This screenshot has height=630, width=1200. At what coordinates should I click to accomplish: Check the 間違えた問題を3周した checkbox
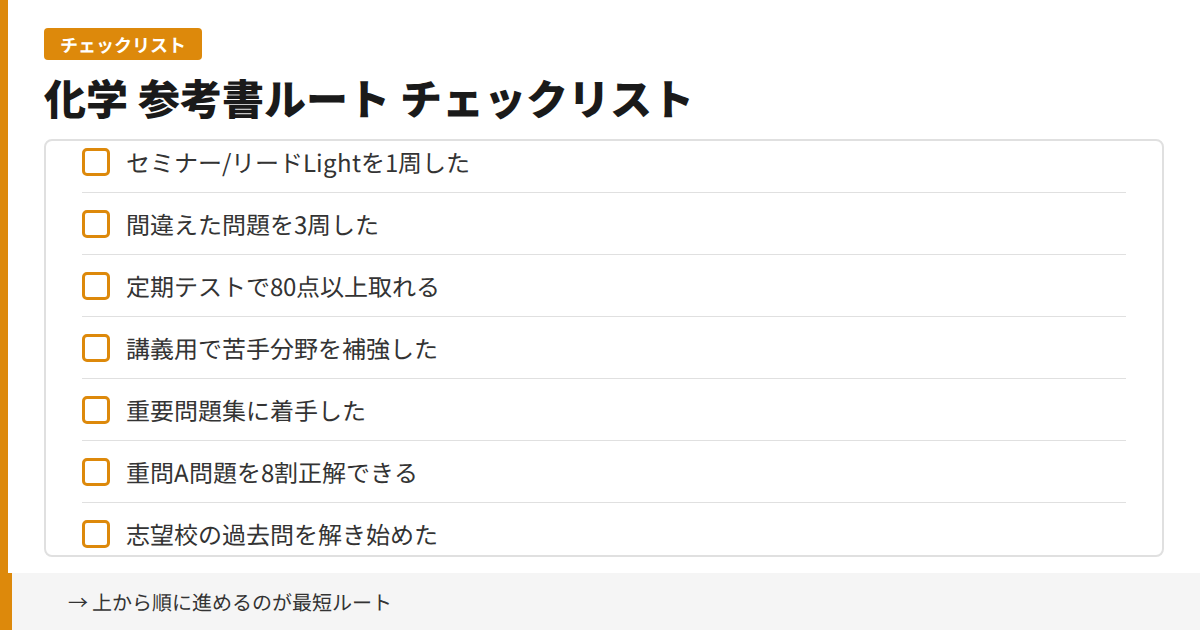coord(95,224)
